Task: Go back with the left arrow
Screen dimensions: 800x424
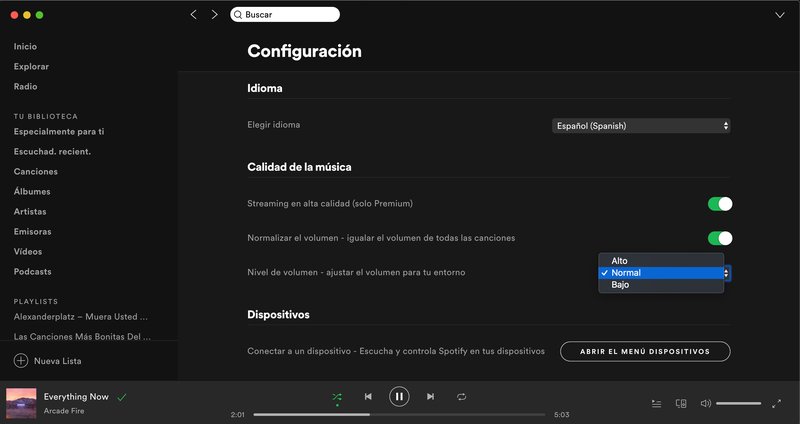Action: pos(193,15)
